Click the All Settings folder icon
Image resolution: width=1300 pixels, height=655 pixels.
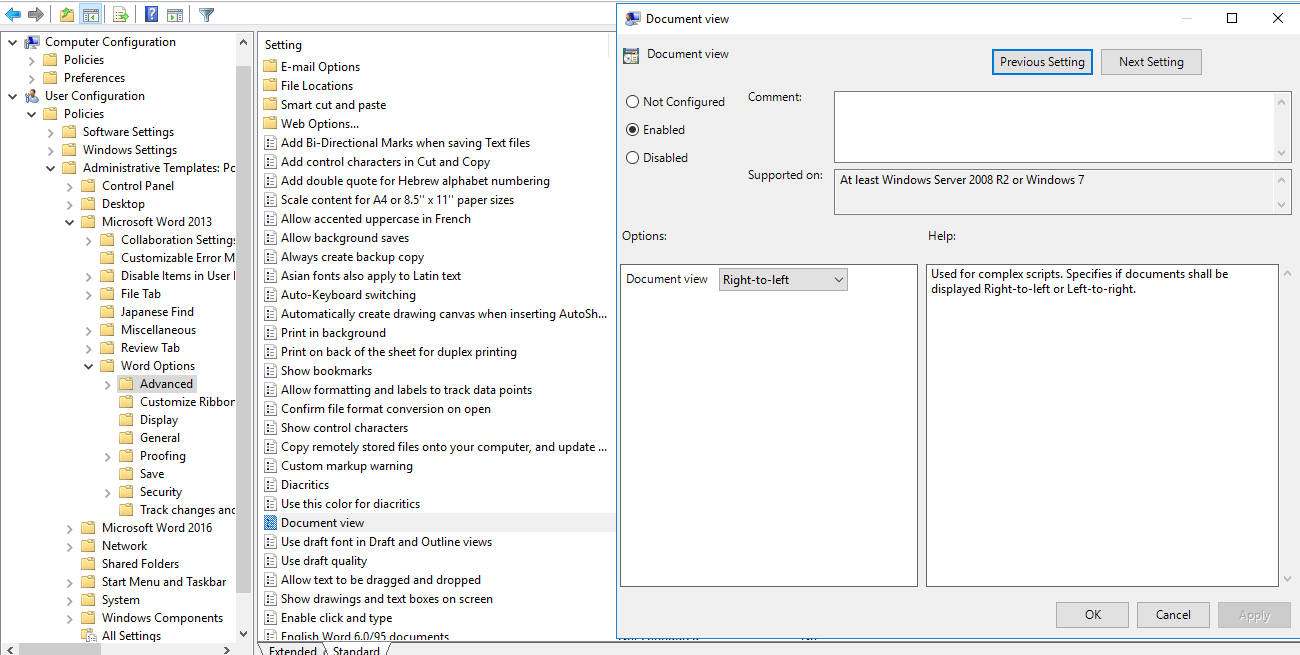click(88, 636)
